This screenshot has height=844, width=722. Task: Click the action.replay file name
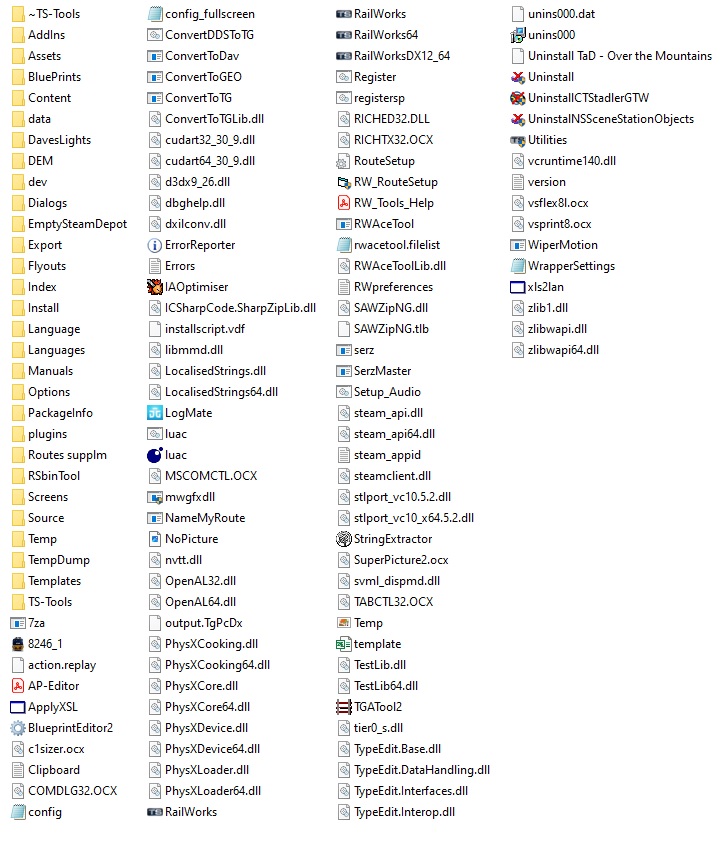point(62,665)
